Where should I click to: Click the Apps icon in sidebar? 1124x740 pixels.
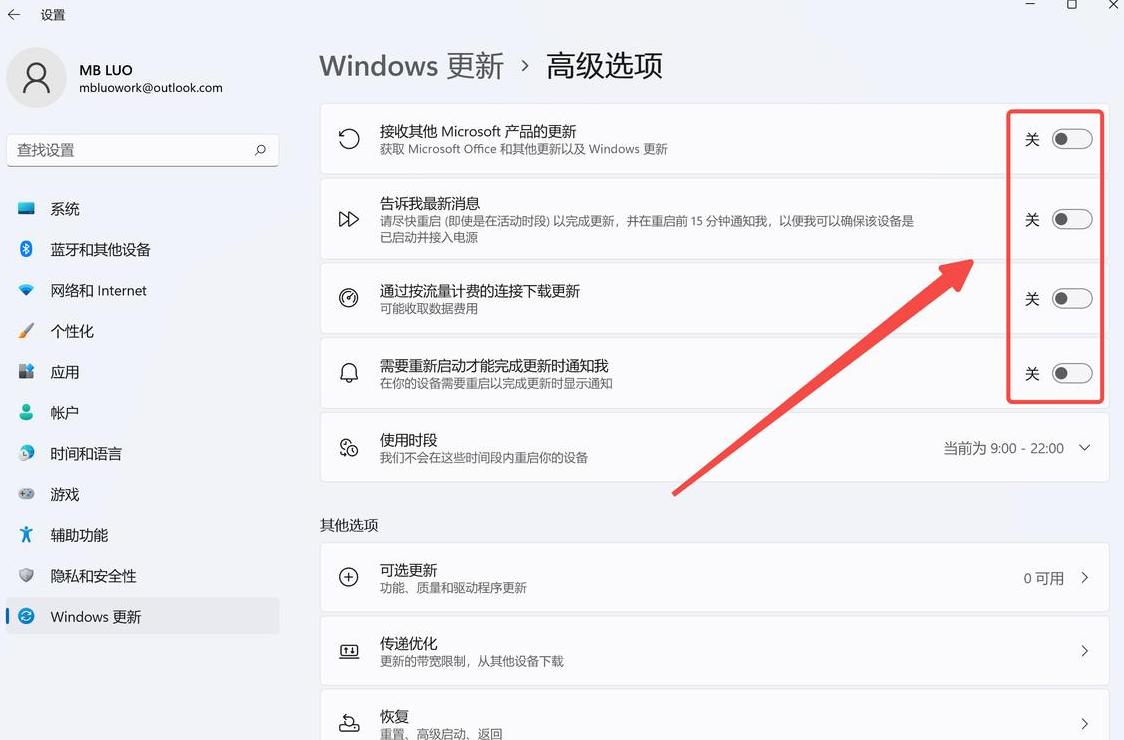[27, 371]
